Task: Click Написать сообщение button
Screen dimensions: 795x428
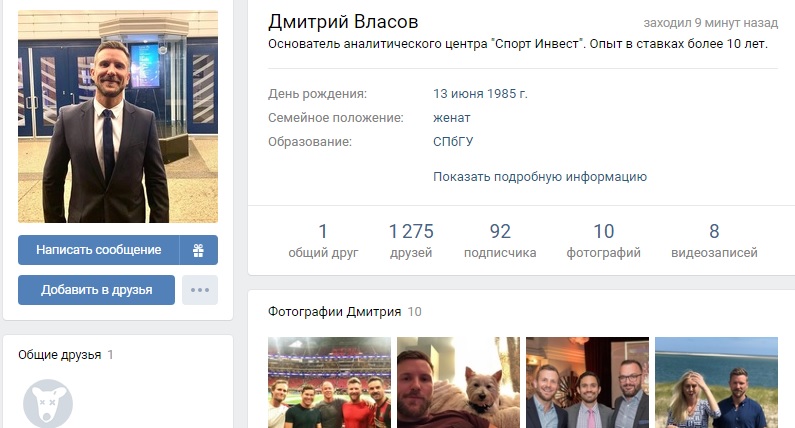Action: click(98, 249)
